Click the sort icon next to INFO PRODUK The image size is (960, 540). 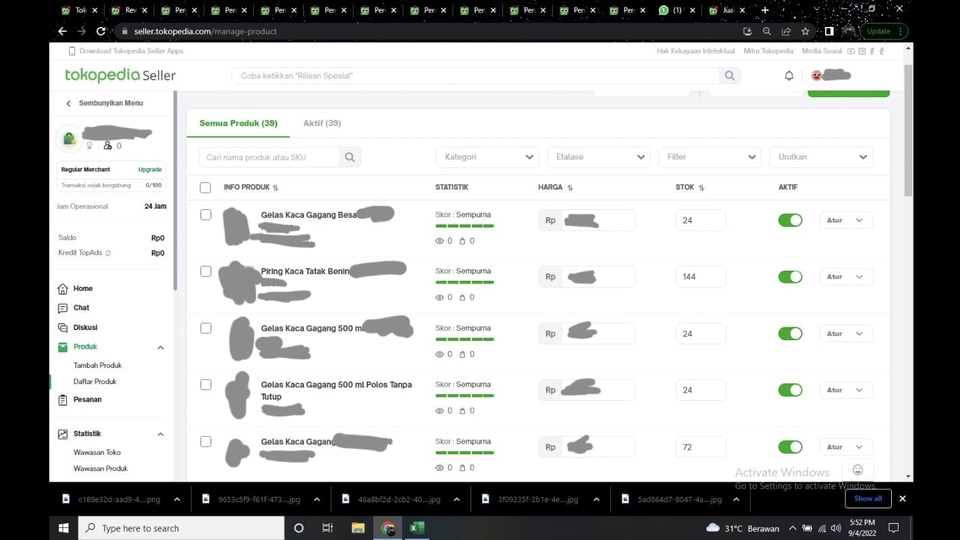276,188
